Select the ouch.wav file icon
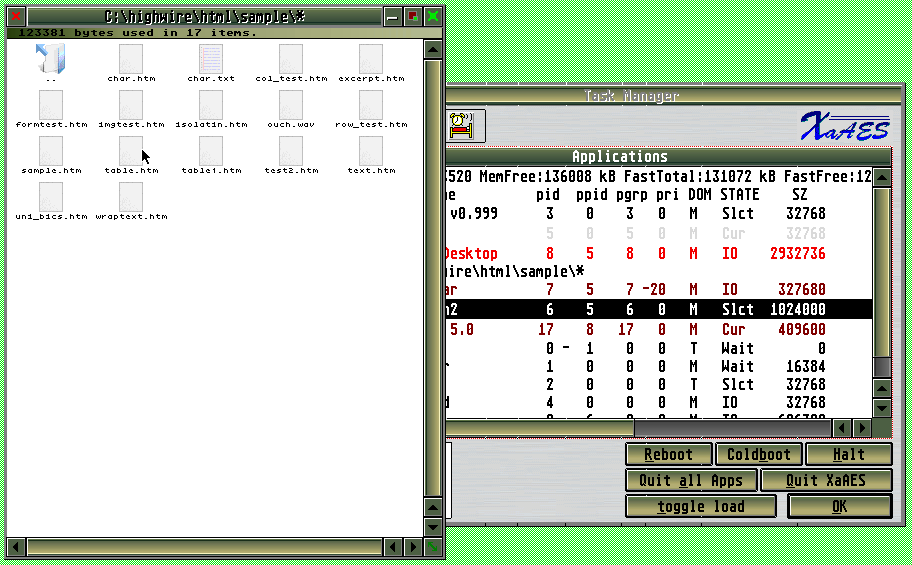This screenshot has height=565, width=912. [291, 104]
